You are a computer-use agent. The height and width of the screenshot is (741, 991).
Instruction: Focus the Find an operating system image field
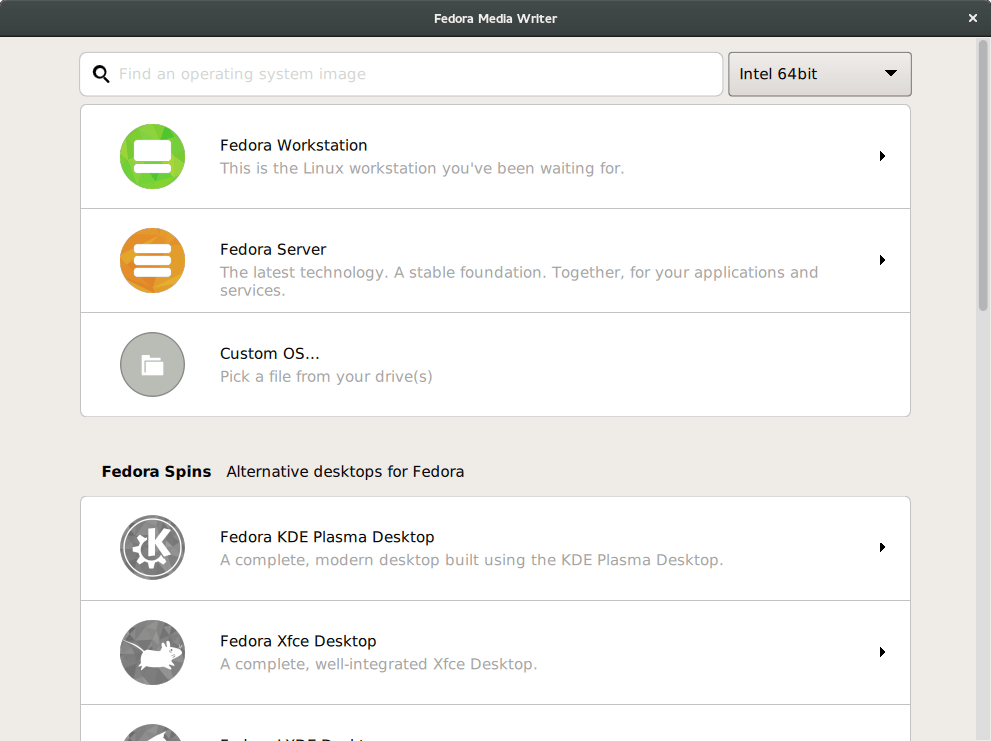(401, 74)
